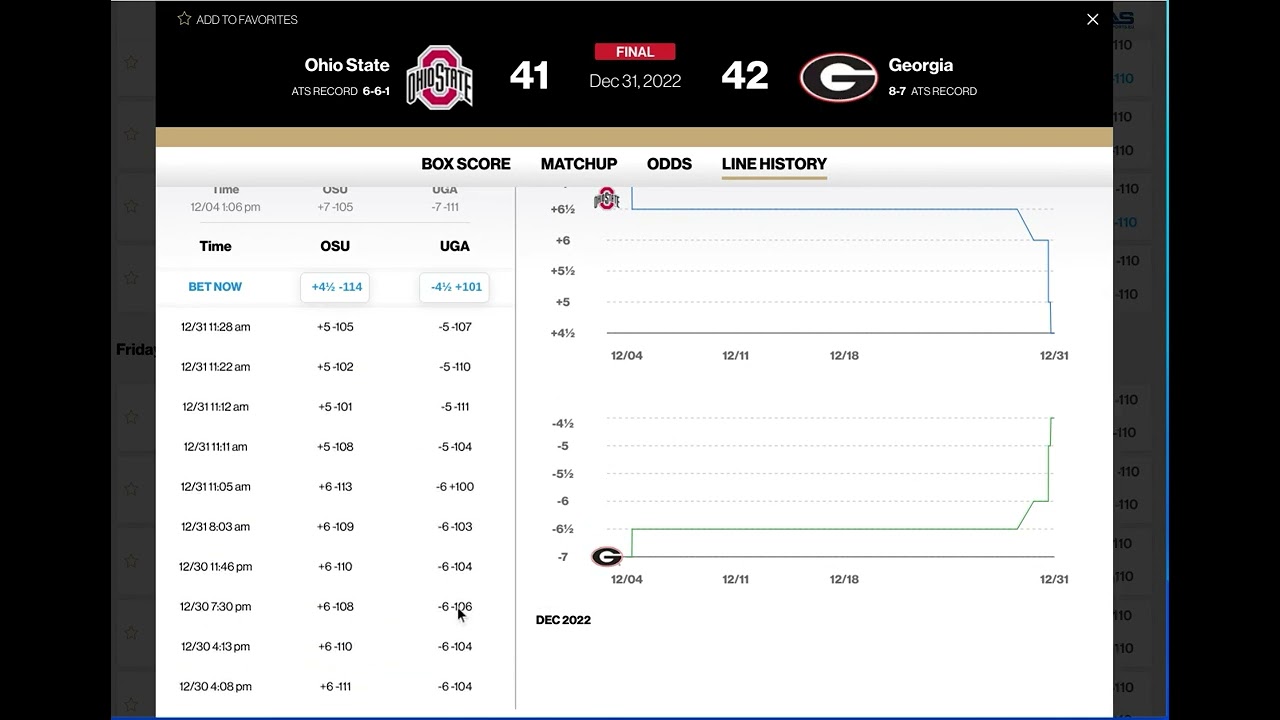The height and width of the screenshot is (720, 1280).
Task: Click the 12/30 4:08 pm line row
Action: [x=335, y=687]
